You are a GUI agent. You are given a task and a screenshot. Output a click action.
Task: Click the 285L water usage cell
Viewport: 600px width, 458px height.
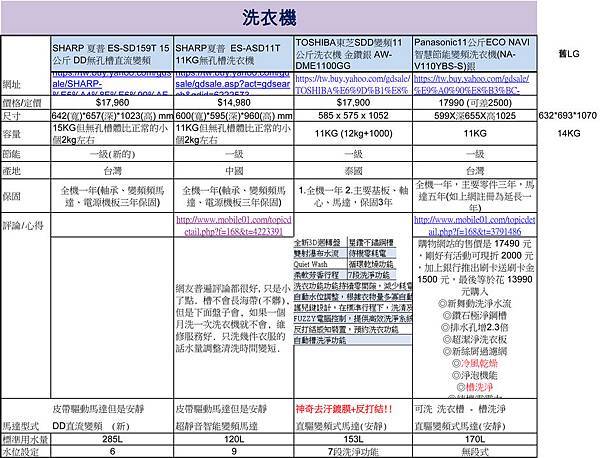112,439
